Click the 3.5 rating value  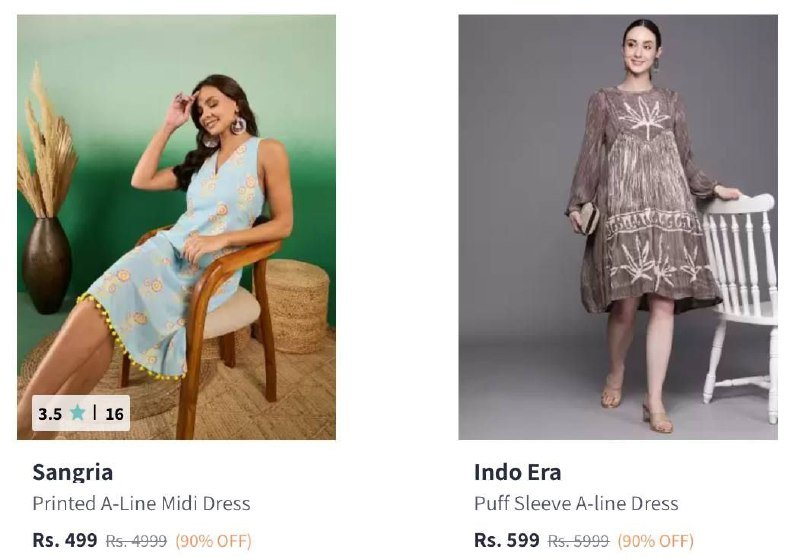pyautogui.click(x=50, y=414)
